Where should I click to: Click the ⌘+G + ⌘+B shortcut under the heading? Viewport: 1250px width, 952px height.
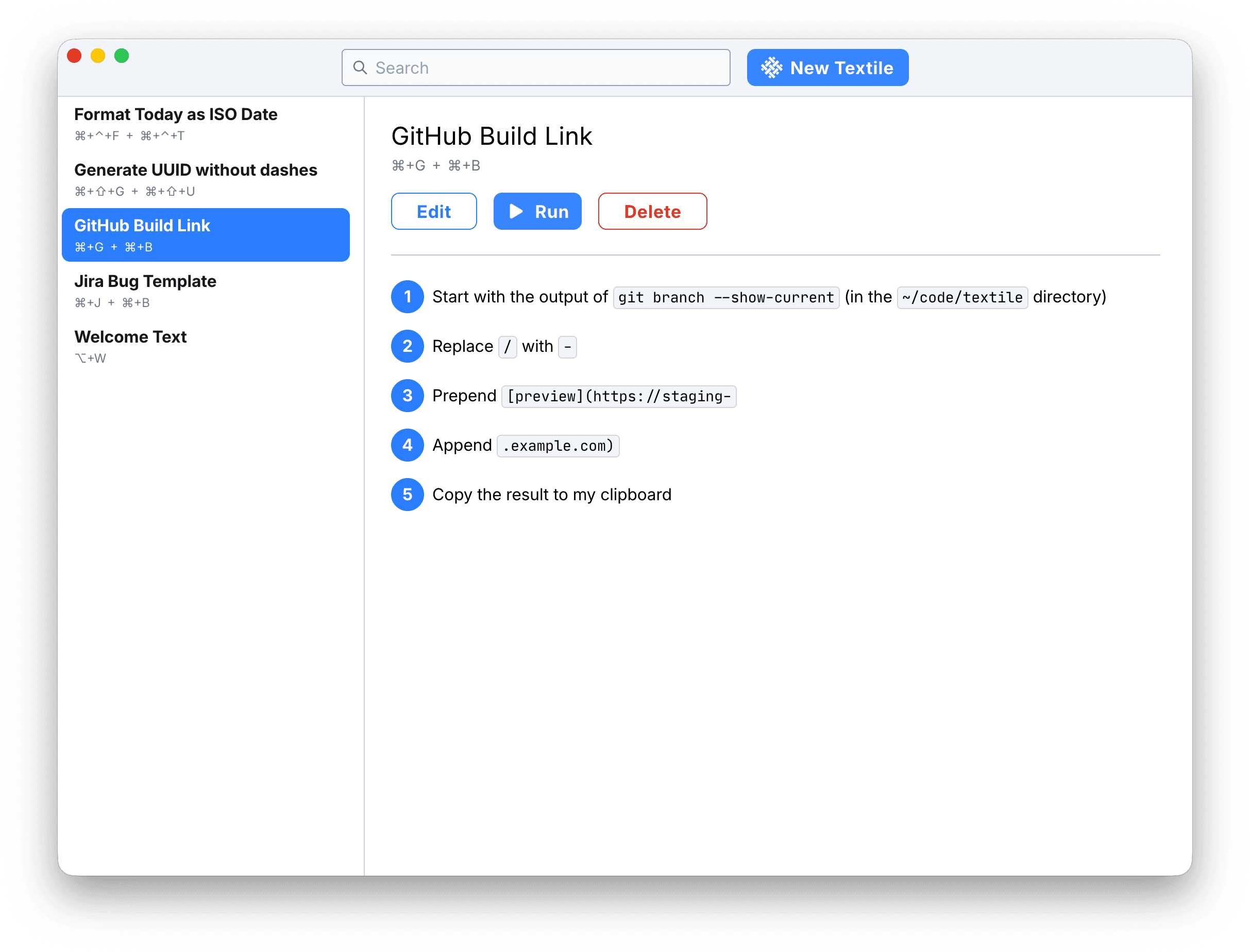[436, 165]
